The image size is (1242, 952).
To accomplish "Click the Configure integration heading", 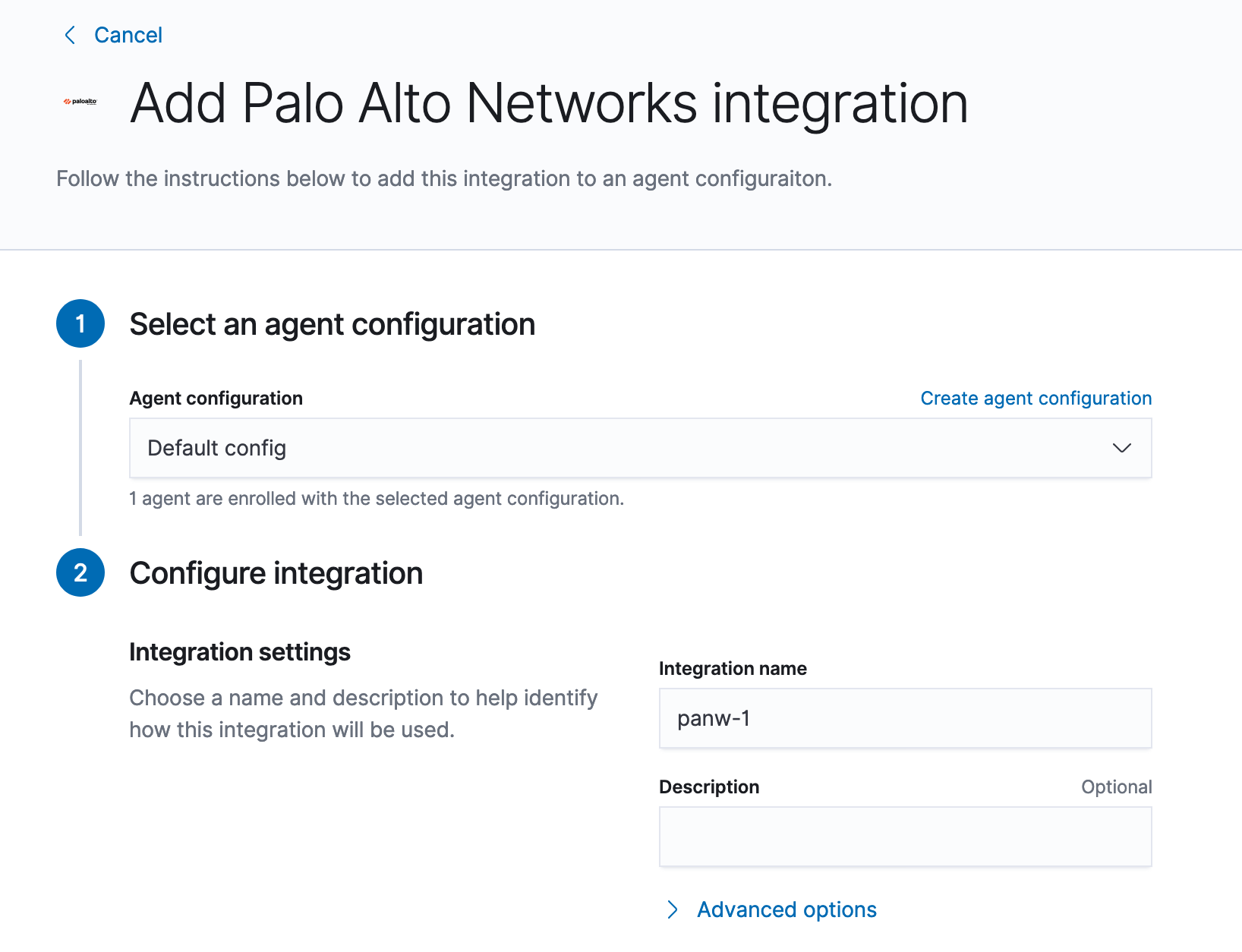I will coord(276,573).
